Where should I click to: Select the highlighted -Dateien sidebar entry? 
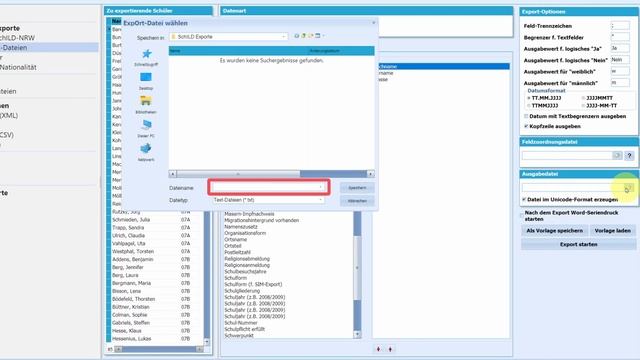coord(48,48)
